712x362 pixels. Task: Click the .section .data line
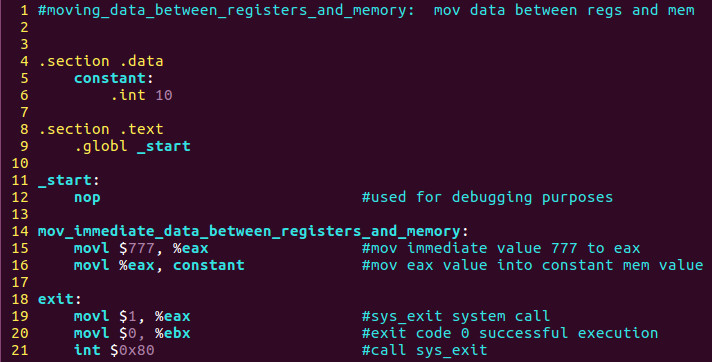click(101, 61)
